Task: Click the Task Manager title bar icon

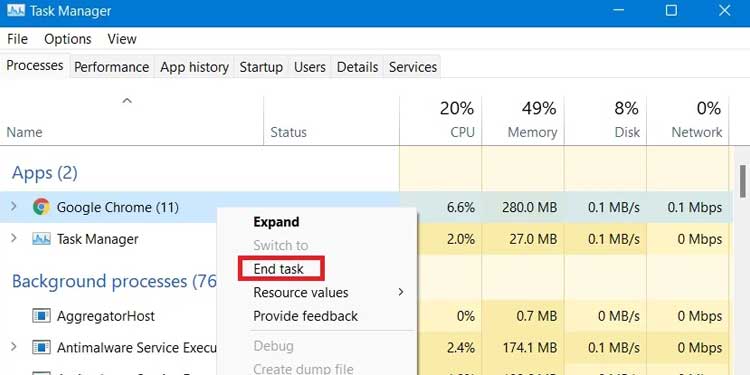Action: [x=16, y=11]
